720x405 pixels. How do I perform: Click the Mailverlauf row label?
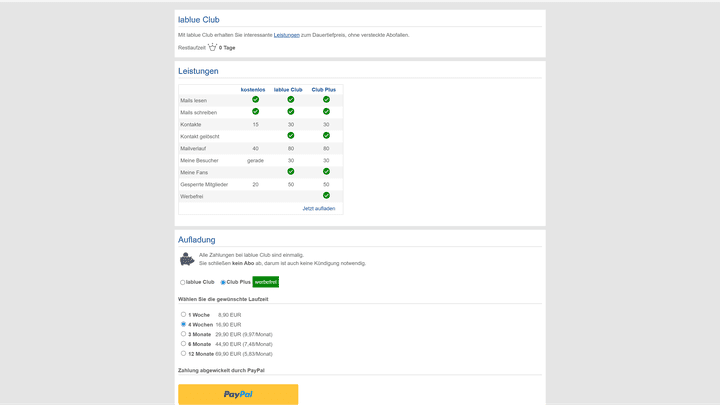pyautogui.click(x=193, y=148)
